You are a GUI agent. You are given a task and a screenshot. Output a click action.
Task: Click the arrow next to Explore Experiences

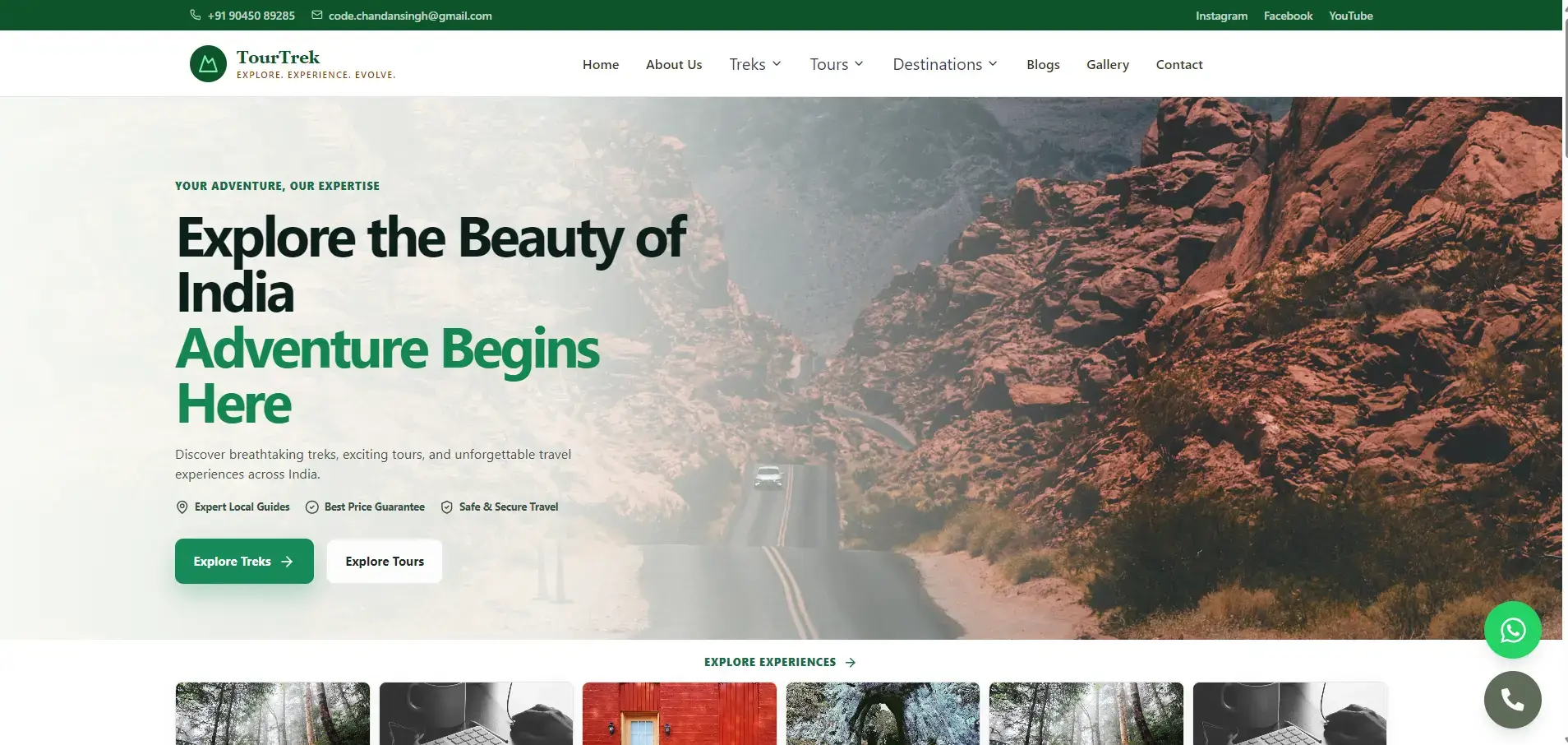pyautogui.click(x=851, y=662)
